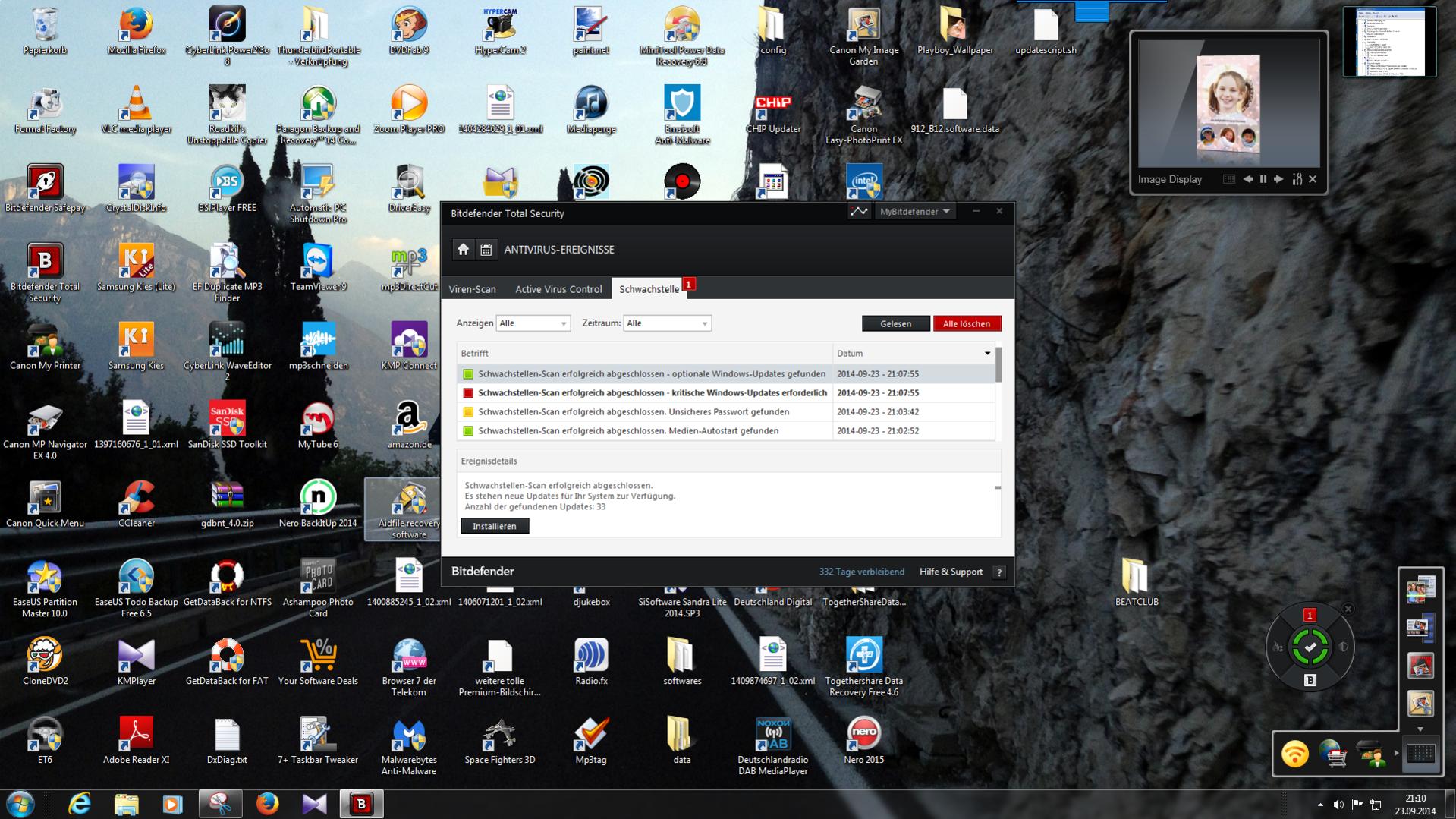Sort events by the Datum column arrow
Screen dimensions: 1456x819
pos(987,354)
